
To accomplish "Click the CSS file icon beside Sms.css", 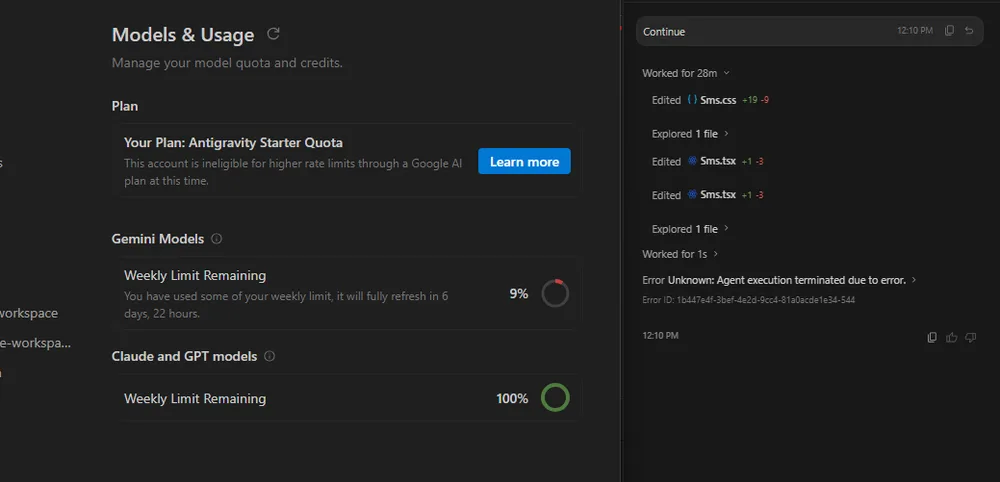I will (692, 100).
